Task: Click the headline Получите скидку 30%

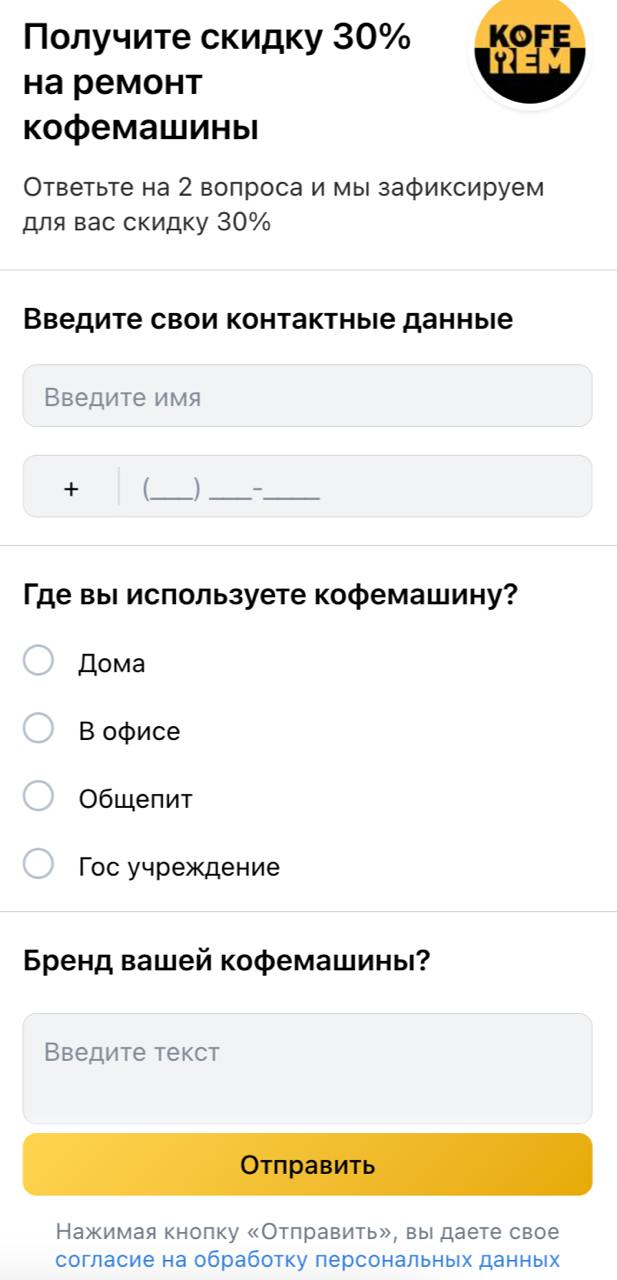Action: tap(218, 37)
